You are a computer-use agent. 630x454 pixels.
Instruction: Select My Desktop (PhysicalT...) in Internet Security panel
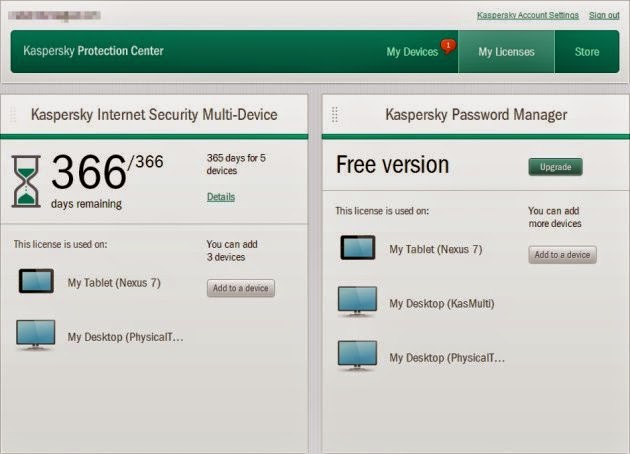pos(125,337)
